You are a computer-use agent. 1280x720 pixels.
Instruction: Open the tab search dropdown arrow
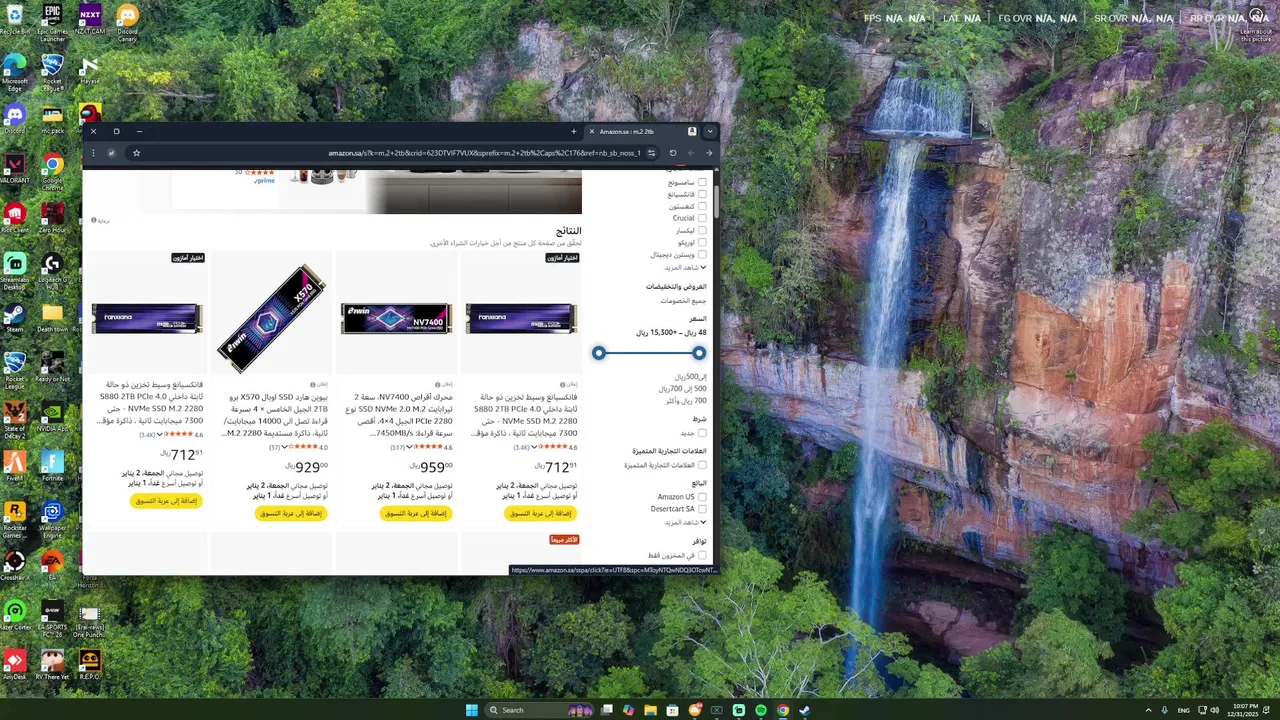coord(710,131)
